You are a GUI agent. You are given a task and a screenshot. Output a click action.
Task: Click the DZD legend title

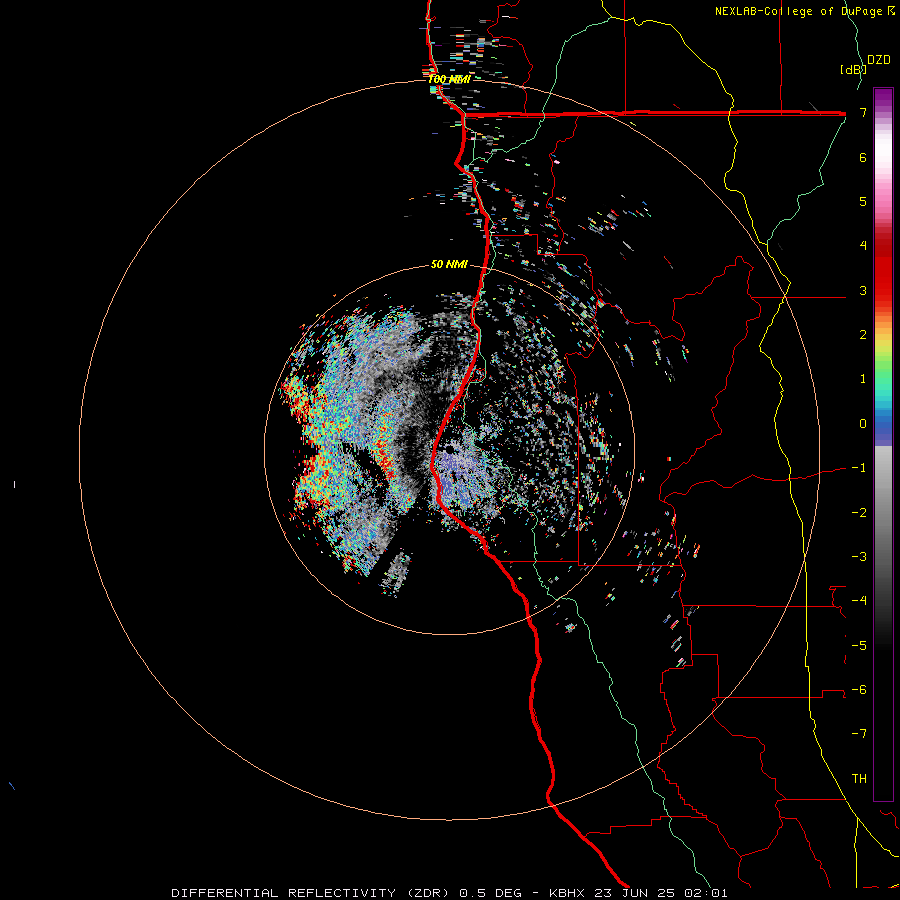tap(879, 60)
